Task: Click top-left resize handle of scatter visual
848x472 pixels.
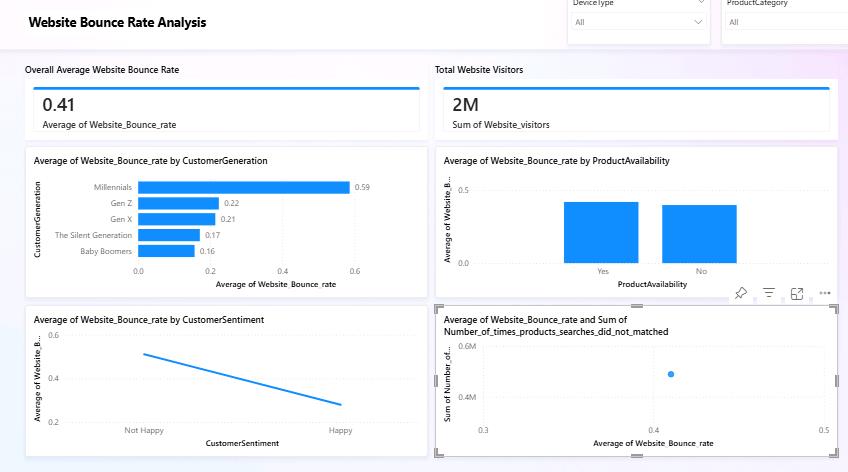Action: (x=438, y=308)
